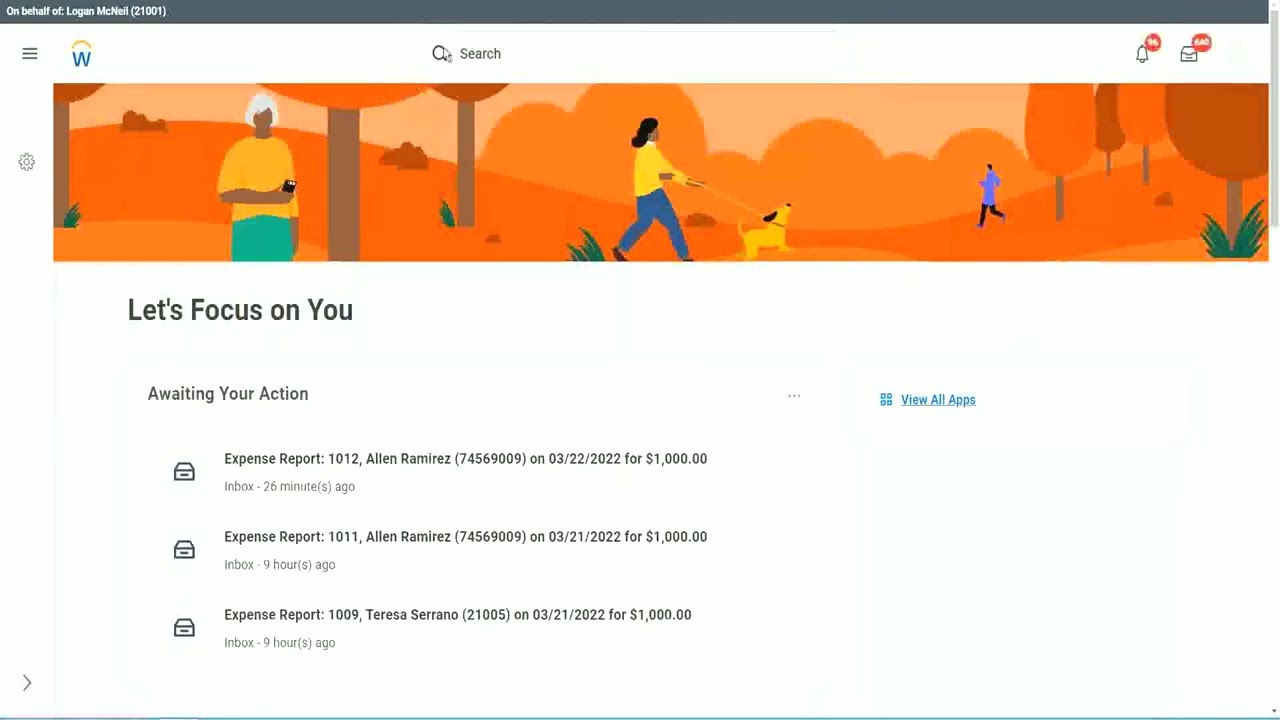The width and height of the screenshot is (1280, 720).
Task: Click inbox icon beside Expense Report 1009
Action: [184, 628]
